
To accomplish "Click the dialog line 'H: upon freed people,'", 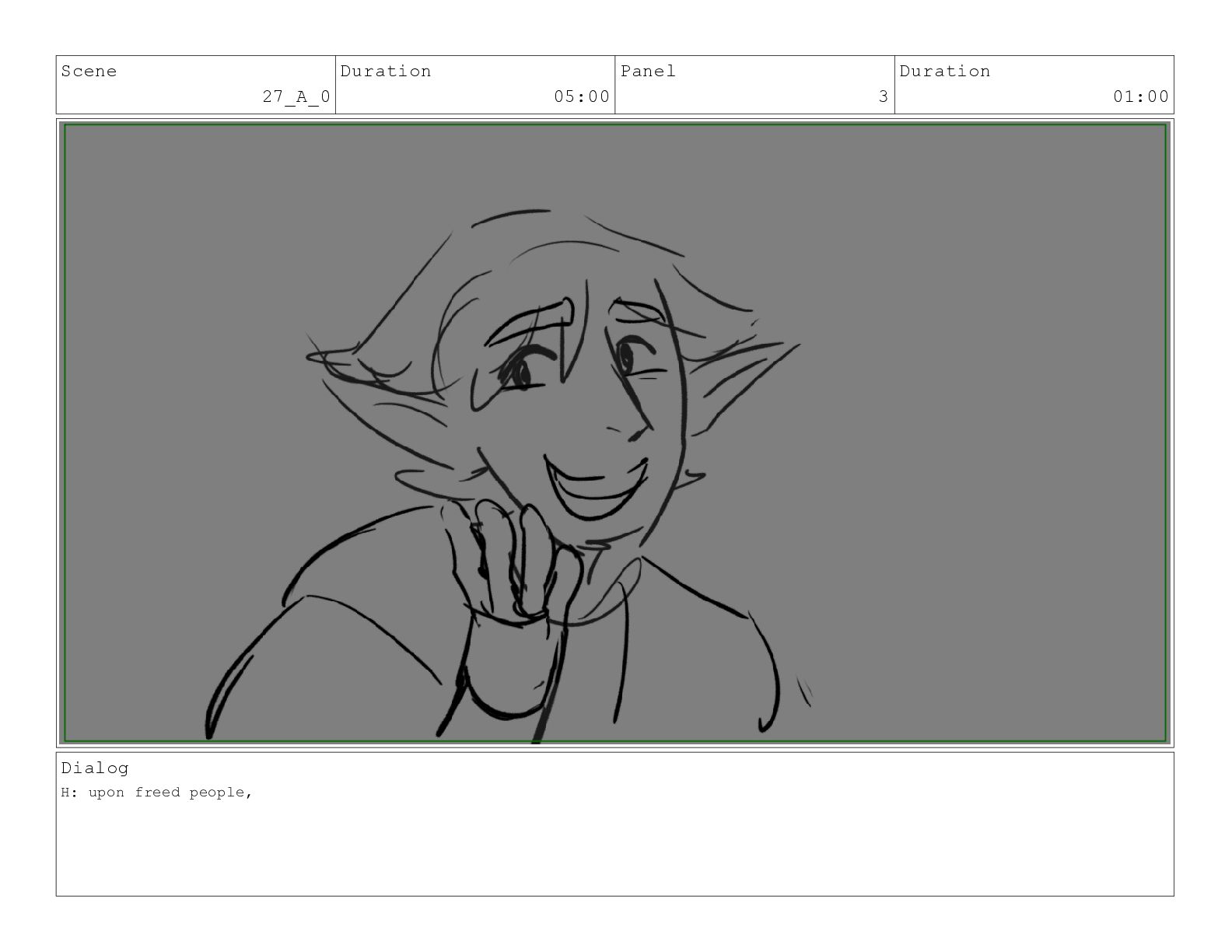I will point(157,793).
